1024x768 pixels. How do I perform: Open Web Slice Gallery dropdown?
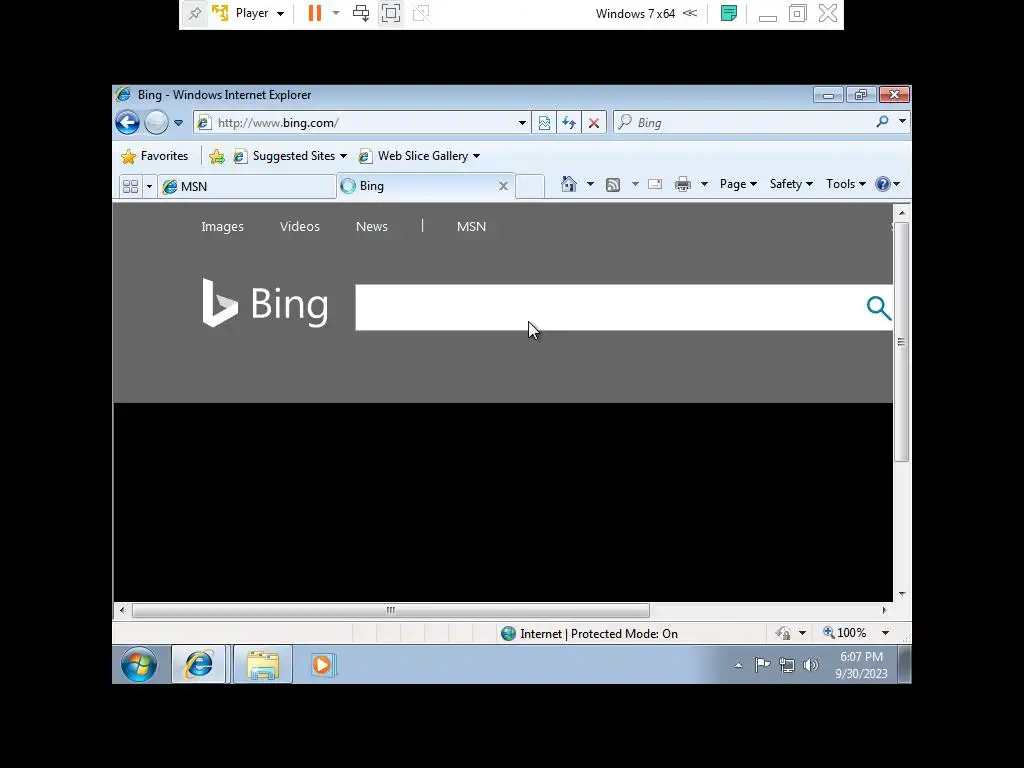[419, 156]
